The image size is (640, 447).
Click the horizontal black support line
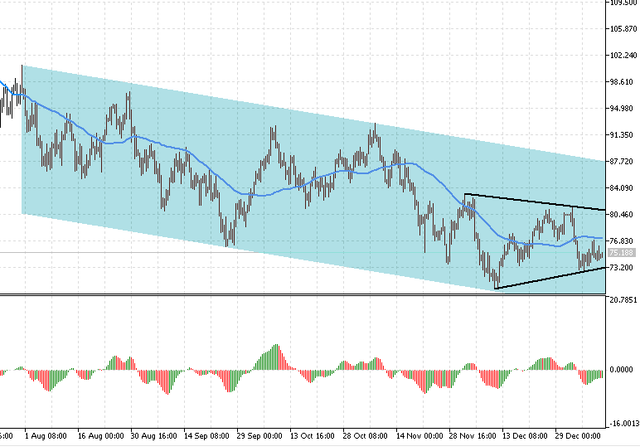(x=300, y=294)
